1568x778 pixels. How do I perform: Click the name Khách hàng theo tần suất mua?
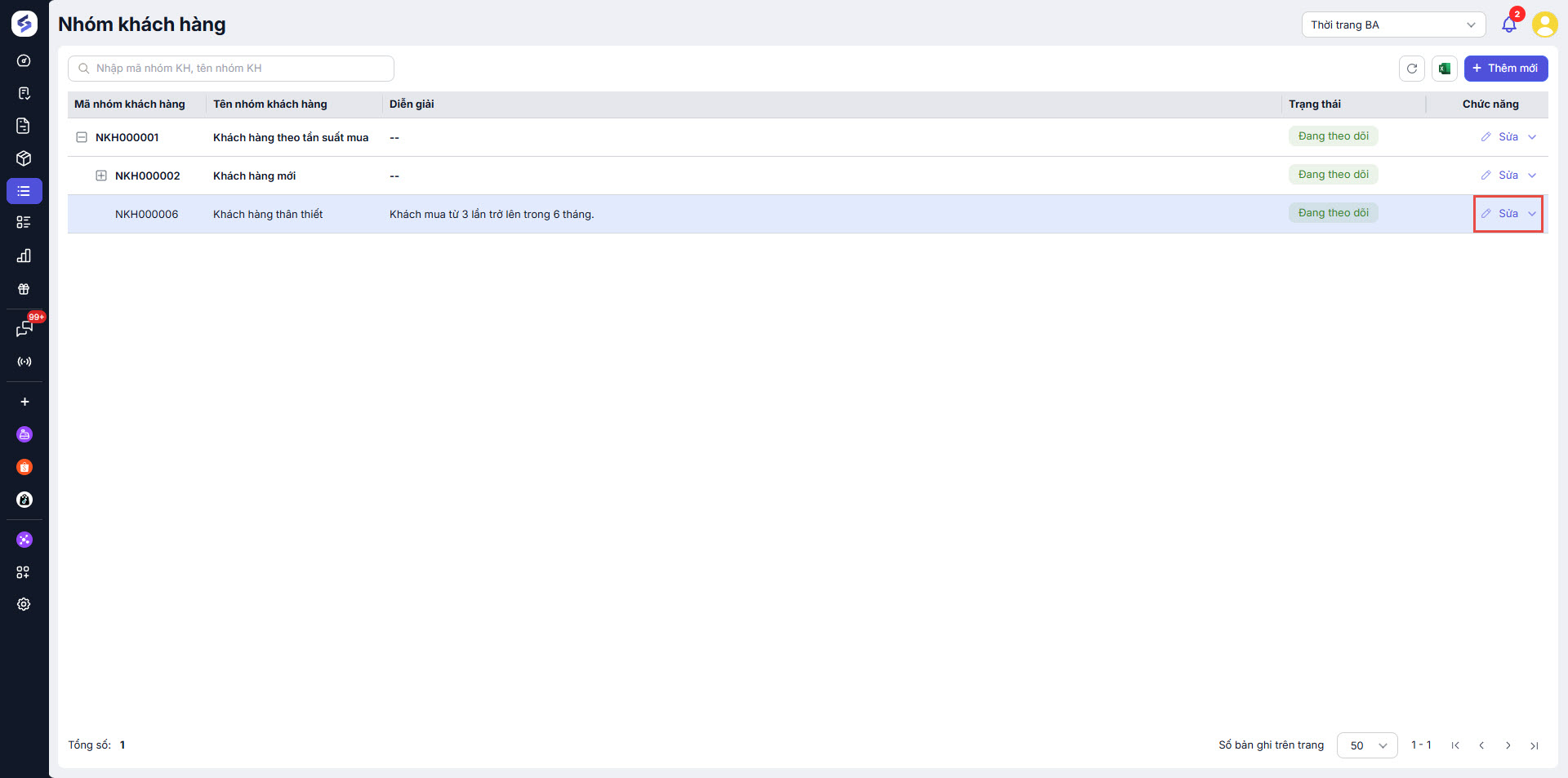pyautogui.click(x=291, y=137)
